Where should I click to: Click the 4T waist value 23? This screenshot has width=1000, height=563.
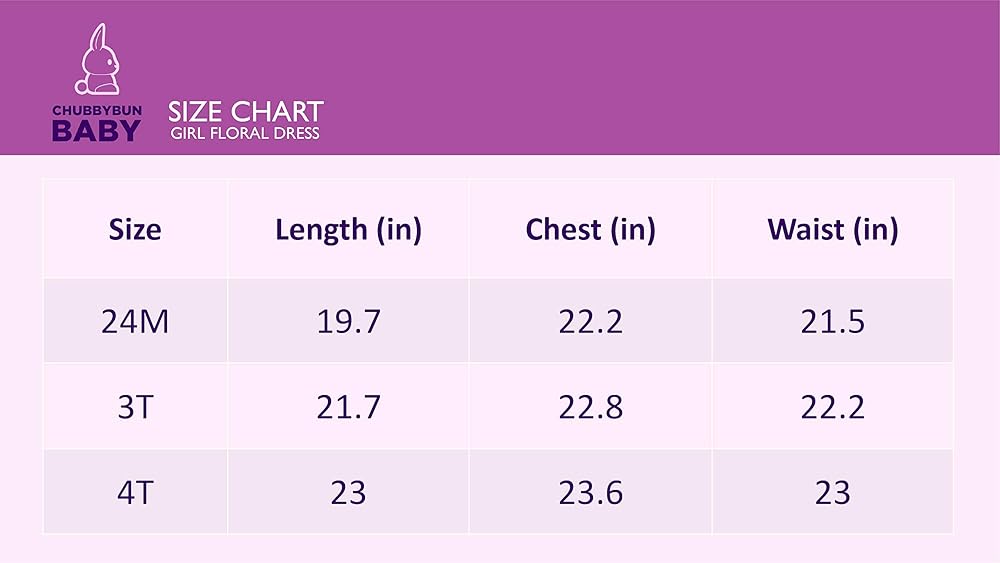pyautogui.click(x=832, y=492)
